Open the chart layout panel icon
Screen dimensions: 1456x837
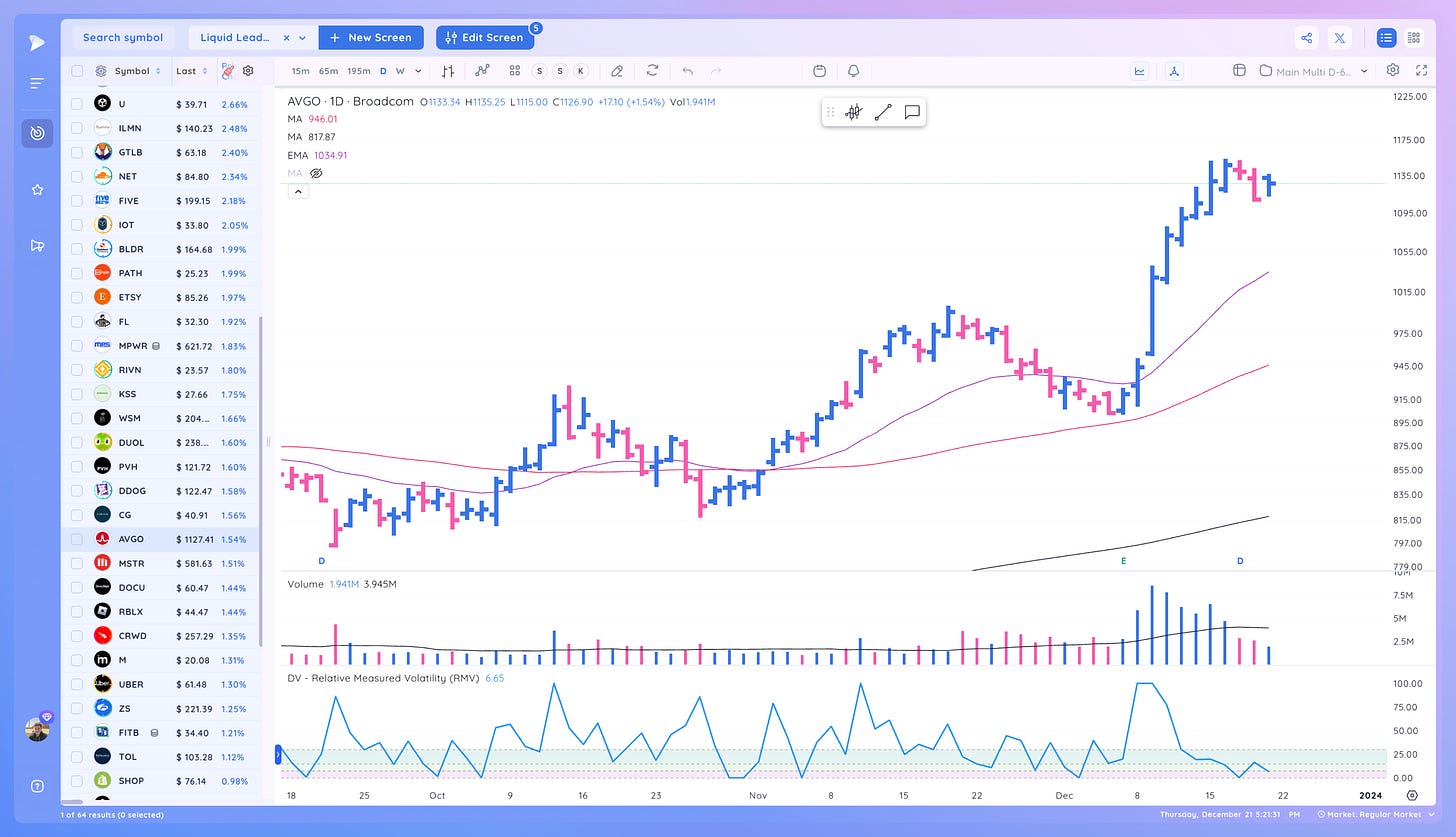click(x=1239, y=71)
